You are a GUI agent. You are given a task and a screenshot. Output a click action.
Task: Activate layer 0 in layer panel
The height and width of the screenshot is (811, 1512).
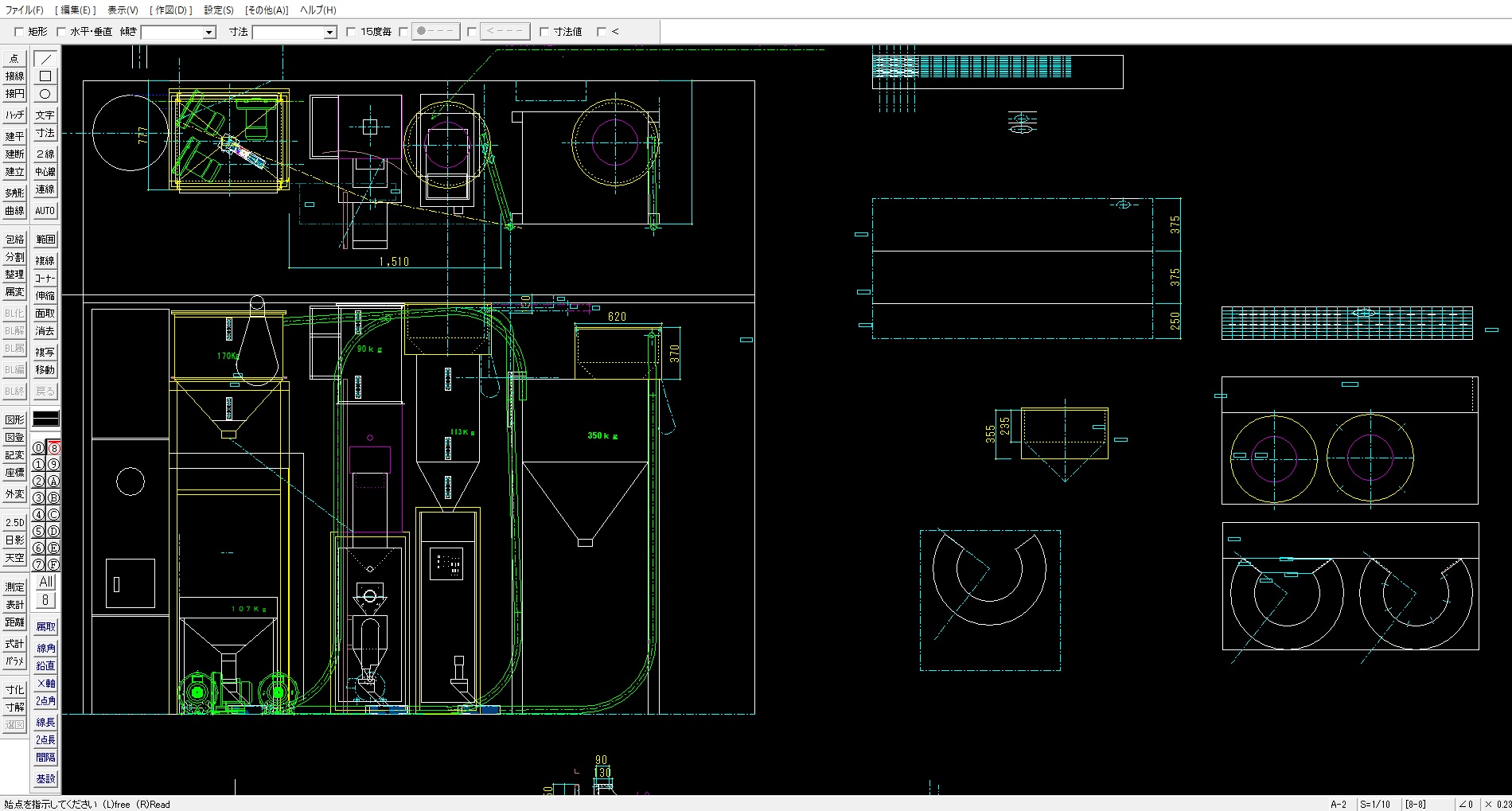point(38,448)
